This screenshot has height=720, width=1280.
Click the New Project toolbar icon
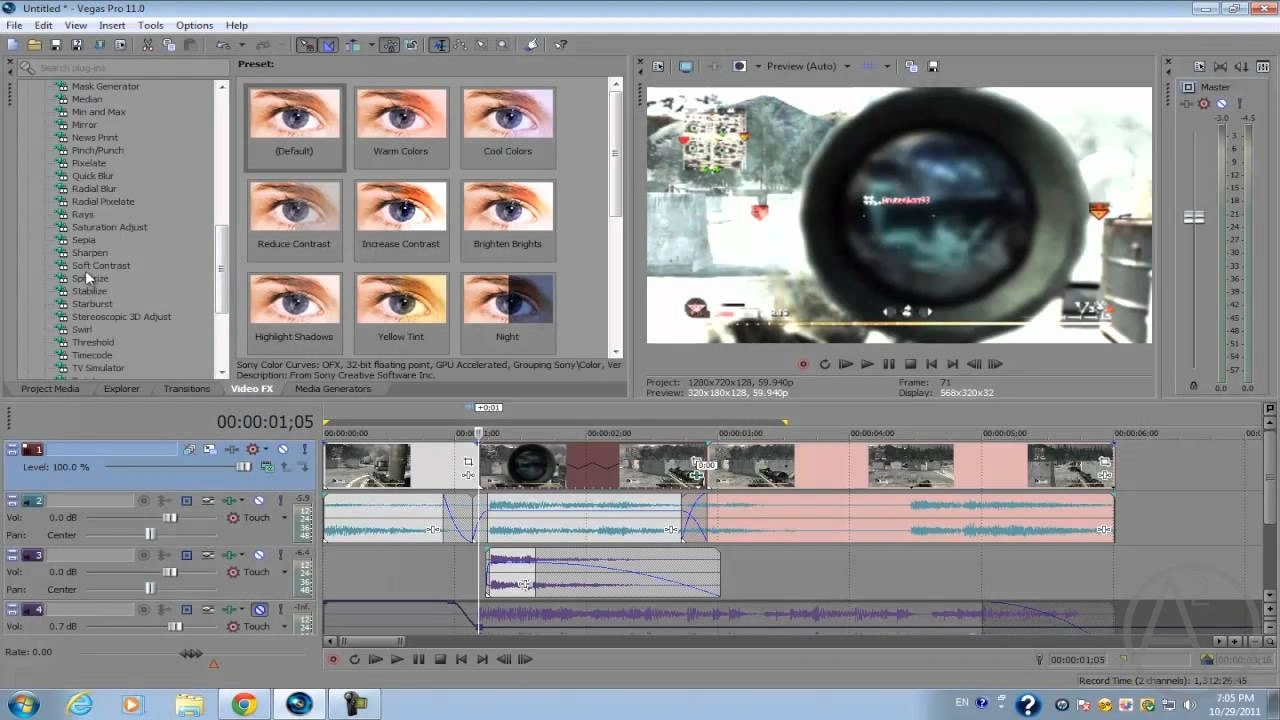11,44
